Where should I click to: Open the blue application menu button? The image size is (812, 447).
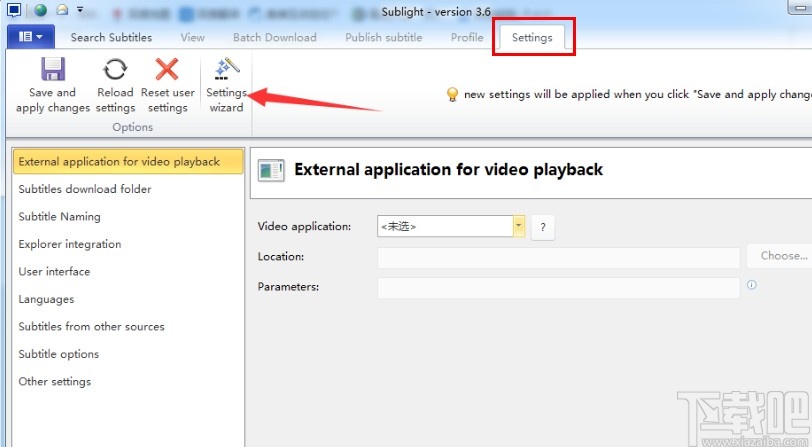pyautogui.click(x=30, y=37)
